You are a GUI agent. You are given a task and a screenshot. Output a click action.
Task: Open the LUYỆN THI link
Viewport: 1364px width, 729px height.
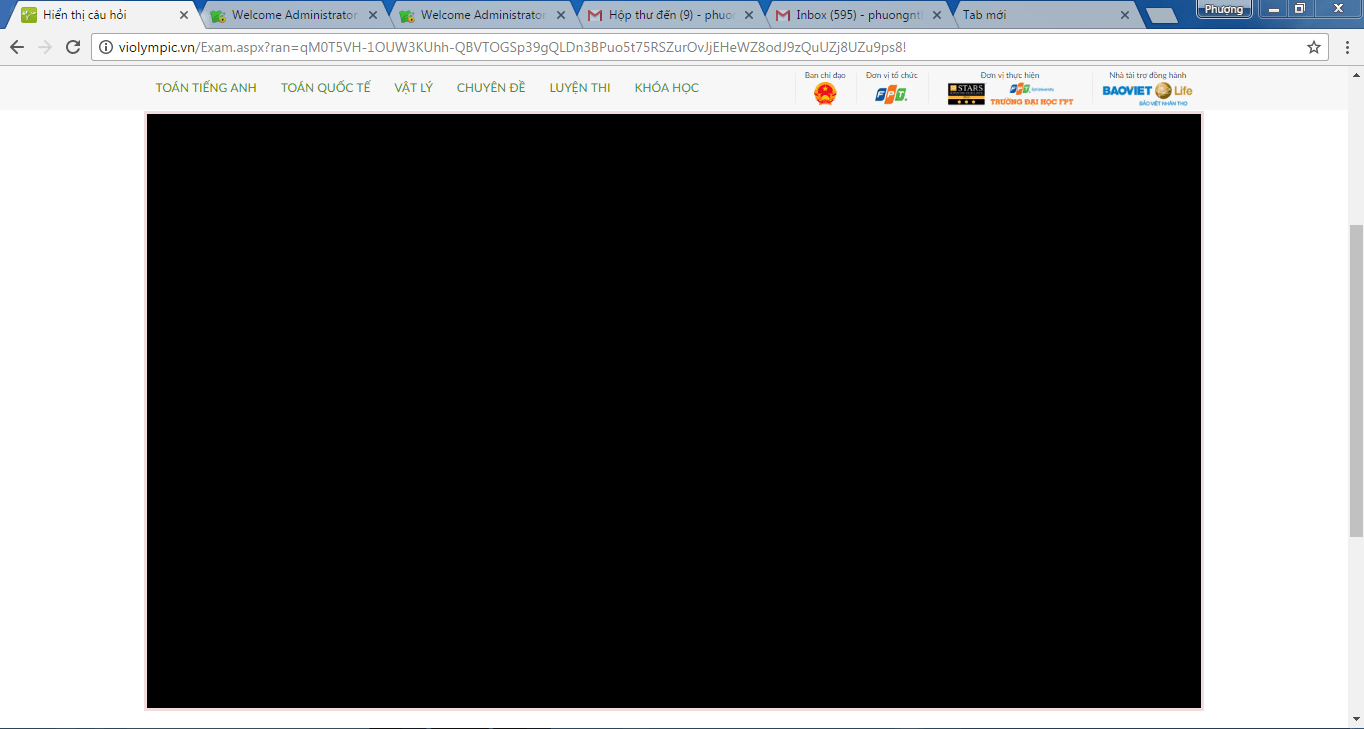pyautogui.click(x=579, y=88)
